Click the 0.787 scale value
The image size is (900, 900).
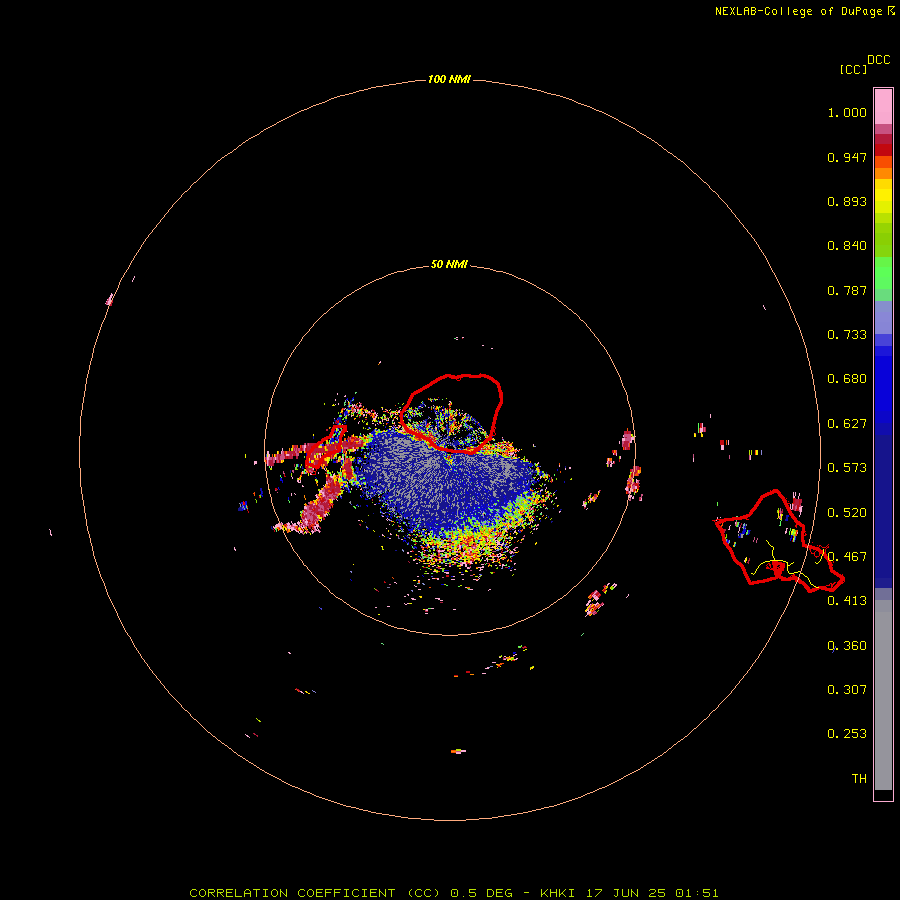click(x=847, y=290)
